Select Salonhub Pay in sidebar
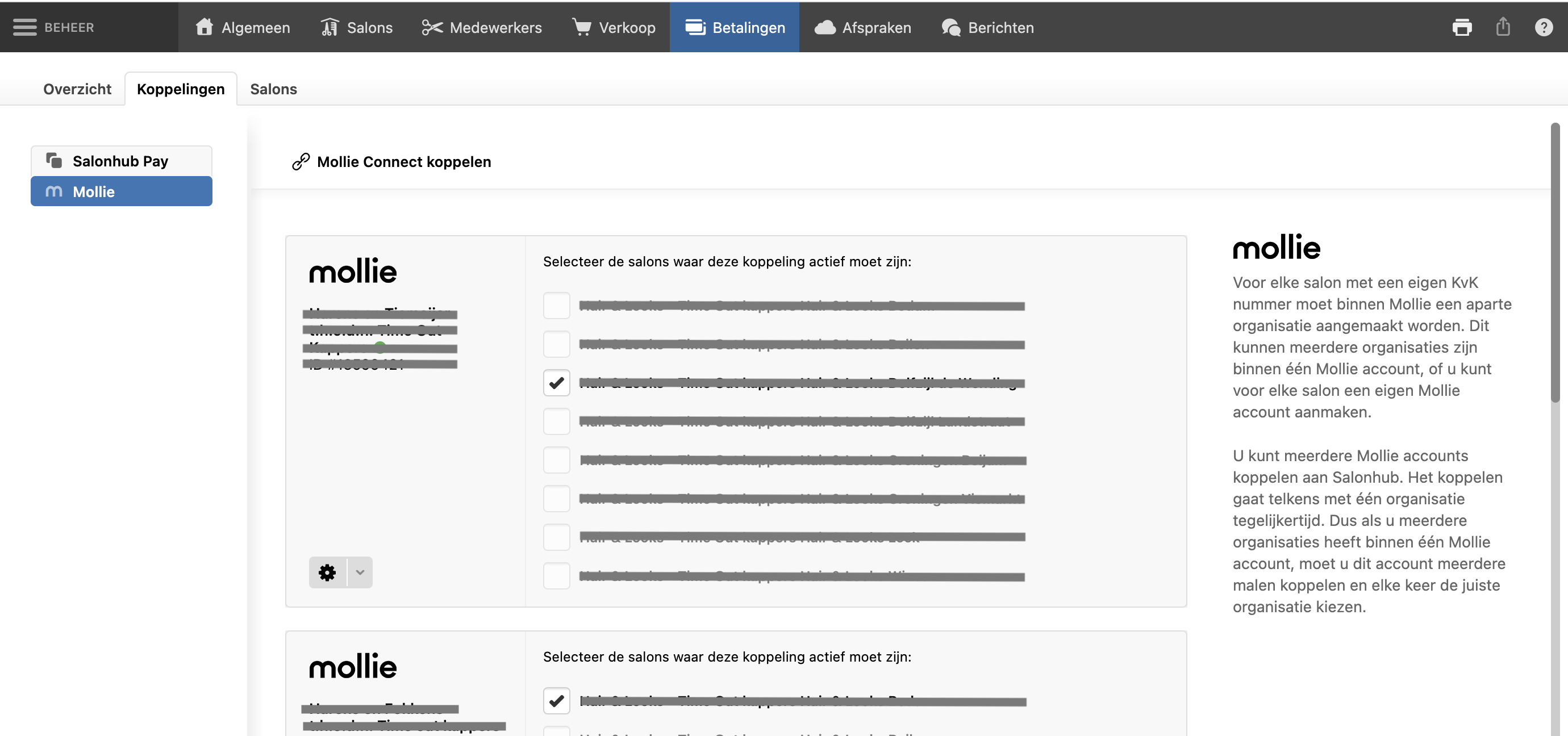 coord(121,161)
